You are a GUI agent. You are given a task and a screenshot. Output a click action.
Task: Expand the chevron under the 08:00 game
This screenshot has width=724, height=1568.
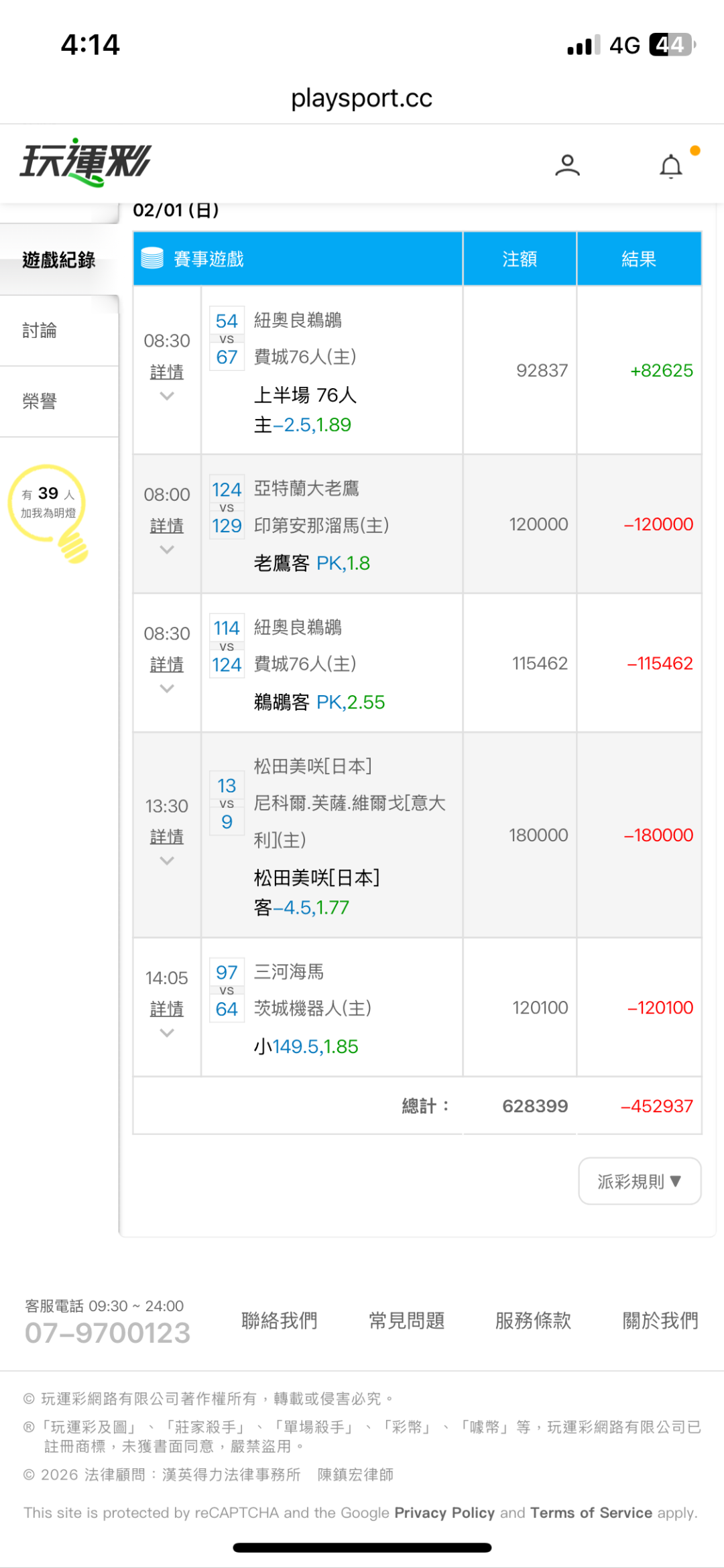167,550
